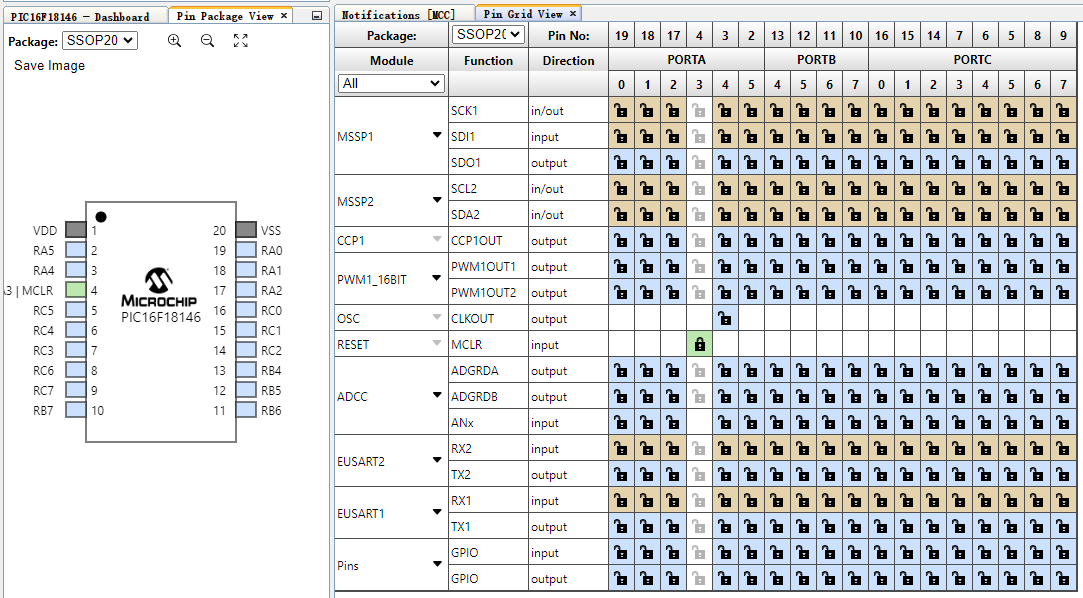The image size is (1083, 598).
Task: Select the MCLR function cell
Action: (x=488, y=345)
